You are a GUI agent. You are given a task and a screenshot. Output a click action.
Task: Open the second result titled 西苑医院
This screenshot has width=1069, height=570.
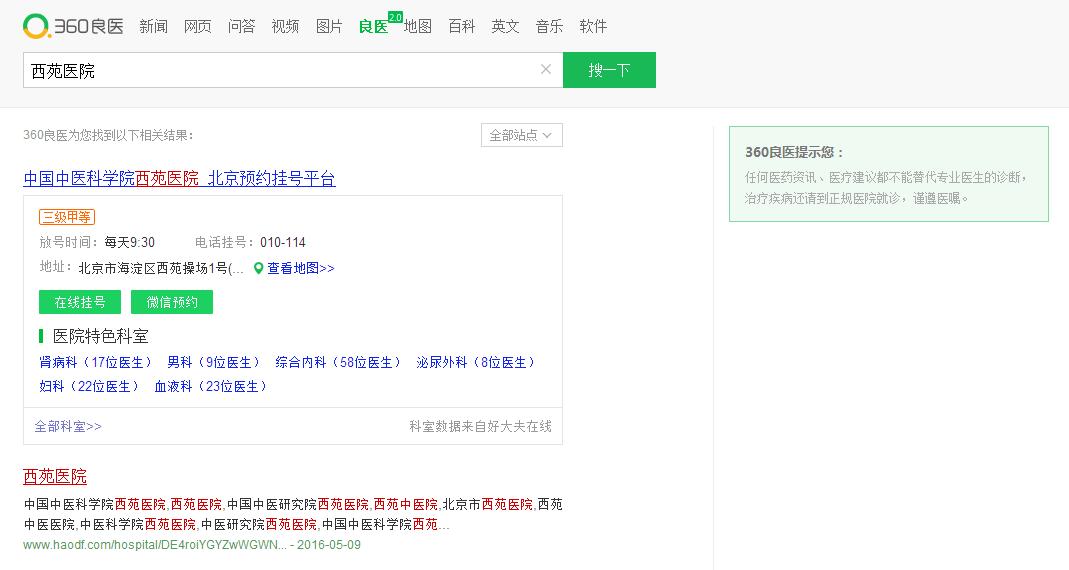[x=55, y=476]
